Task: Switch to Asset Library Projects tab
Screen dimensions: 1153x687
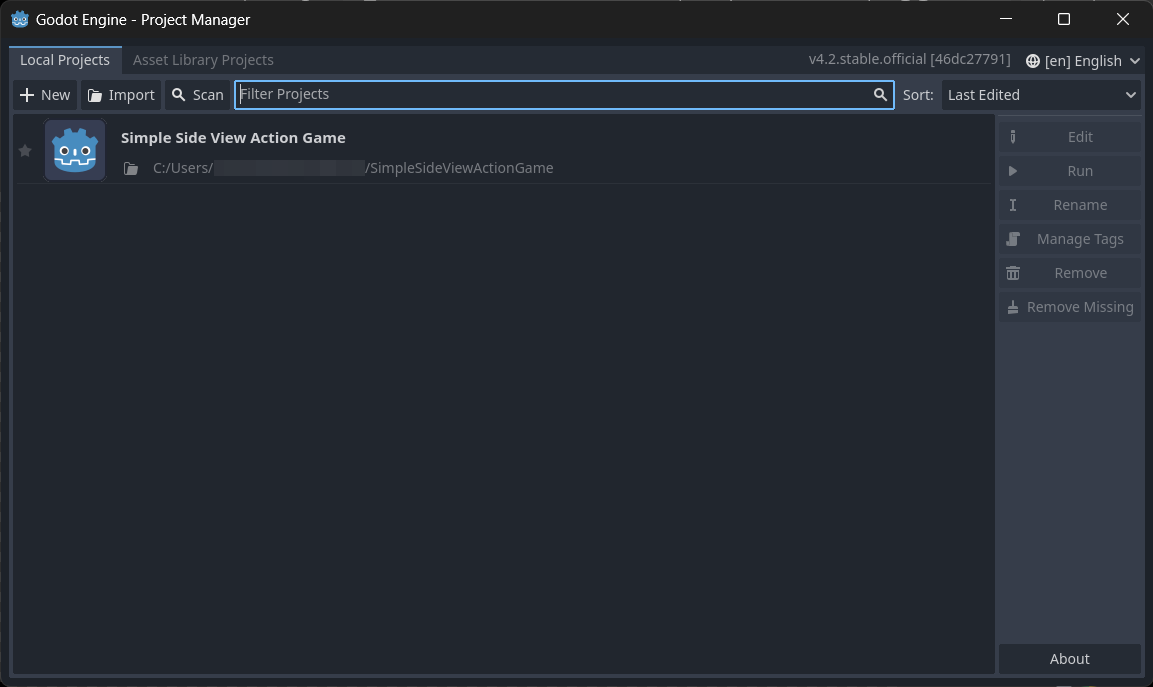Action: click(x=203, y=60)
